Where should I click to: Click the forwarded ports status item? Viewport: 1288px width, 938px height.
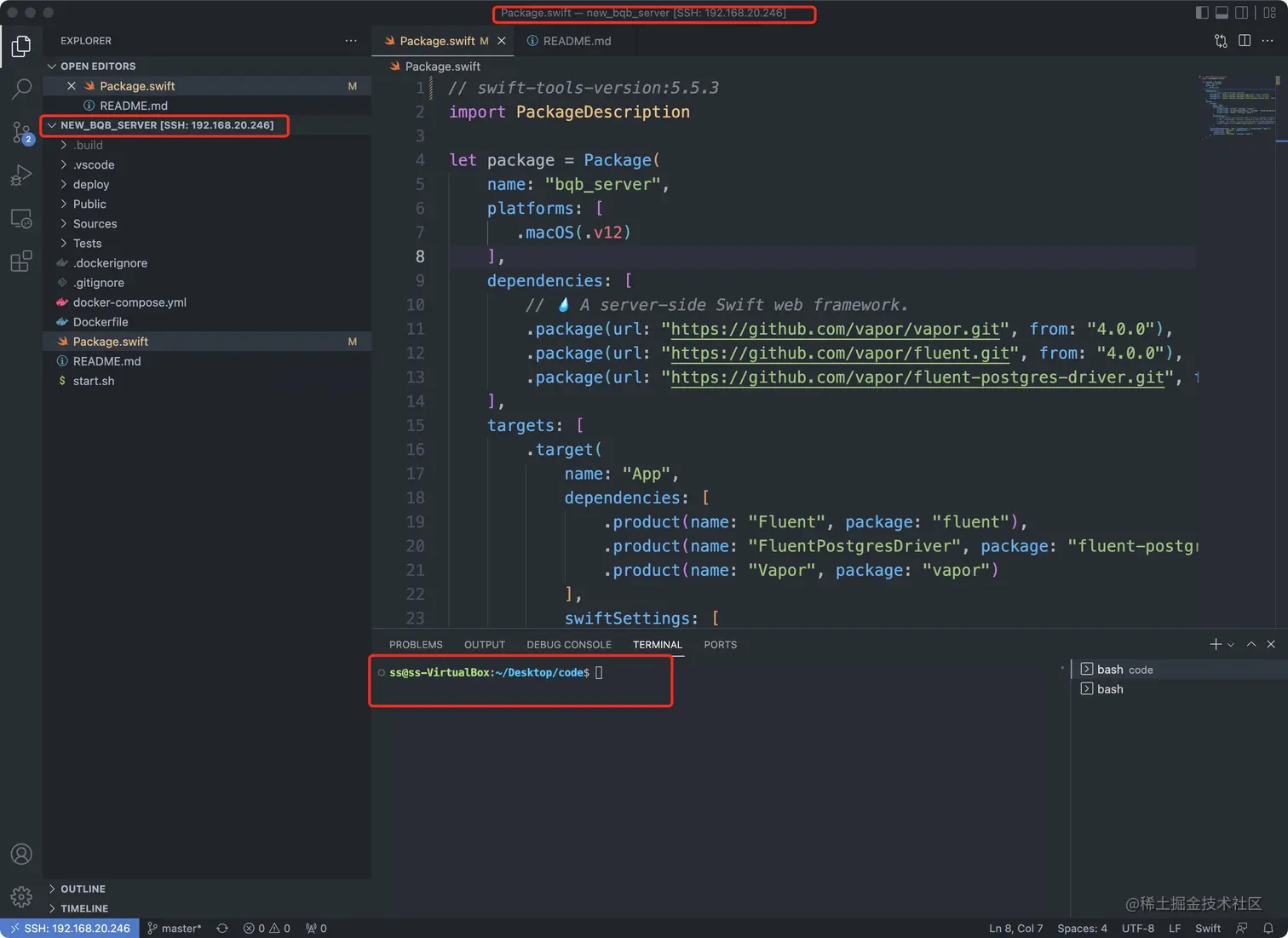316,929
